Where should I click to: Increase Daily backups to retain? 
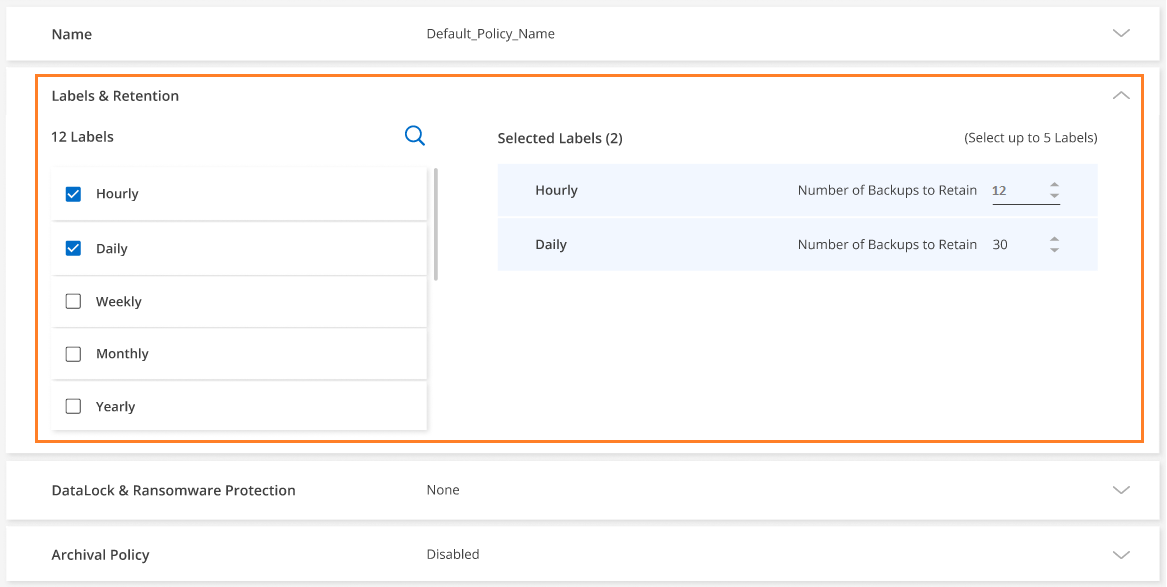[x=1054, y=239]
